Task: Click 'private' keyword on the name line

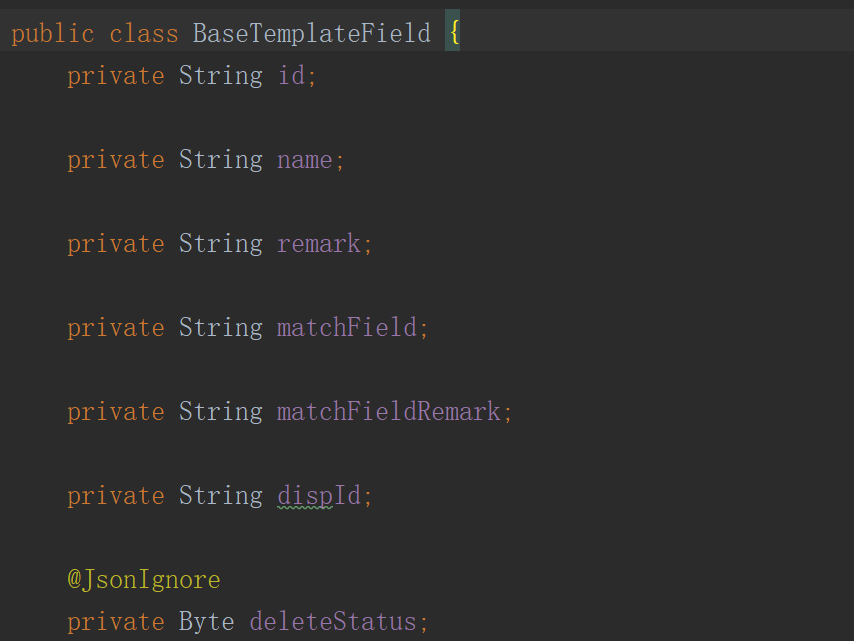Action: (116, 160)
